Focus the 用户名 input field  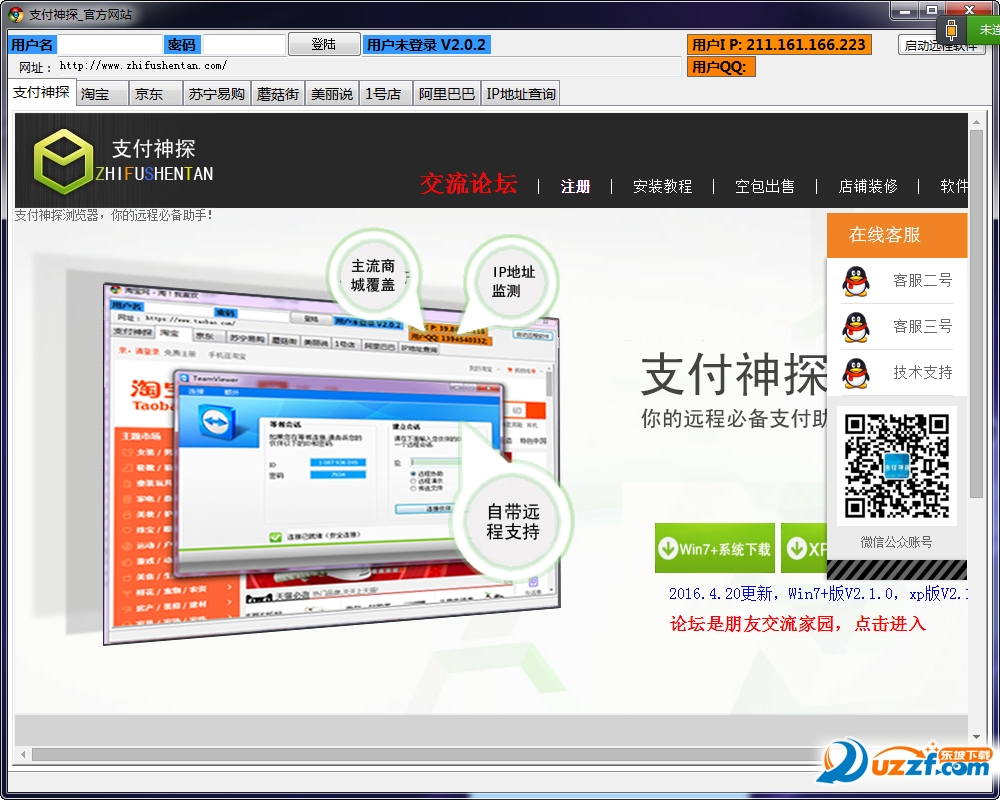pos(110,45)
